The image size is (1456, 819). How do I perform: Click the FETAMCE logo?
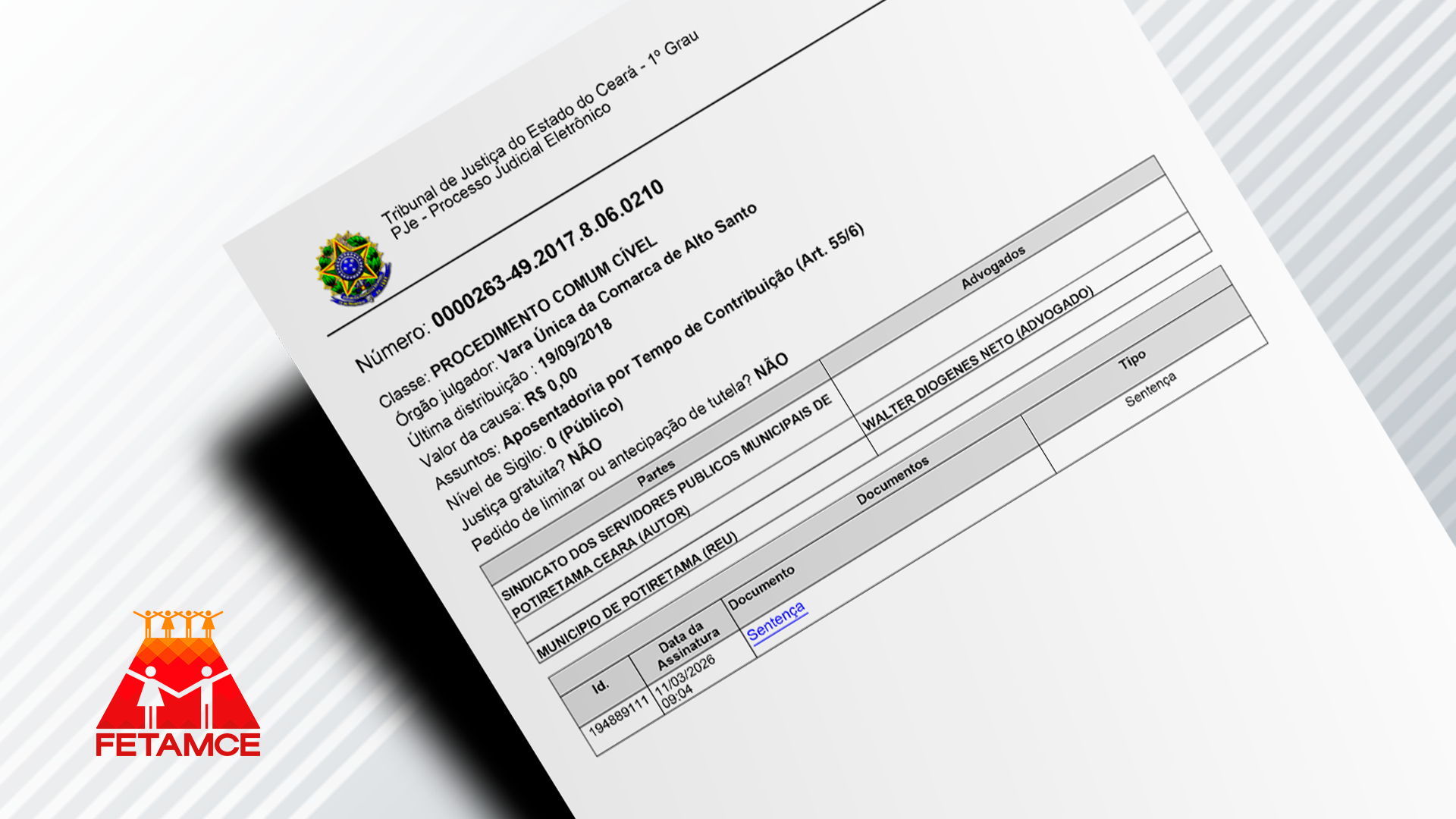(178, 683)
